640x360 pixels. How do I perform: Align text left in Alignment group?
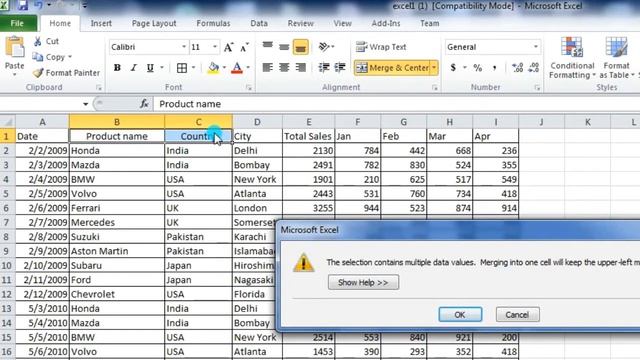point(267,67)
